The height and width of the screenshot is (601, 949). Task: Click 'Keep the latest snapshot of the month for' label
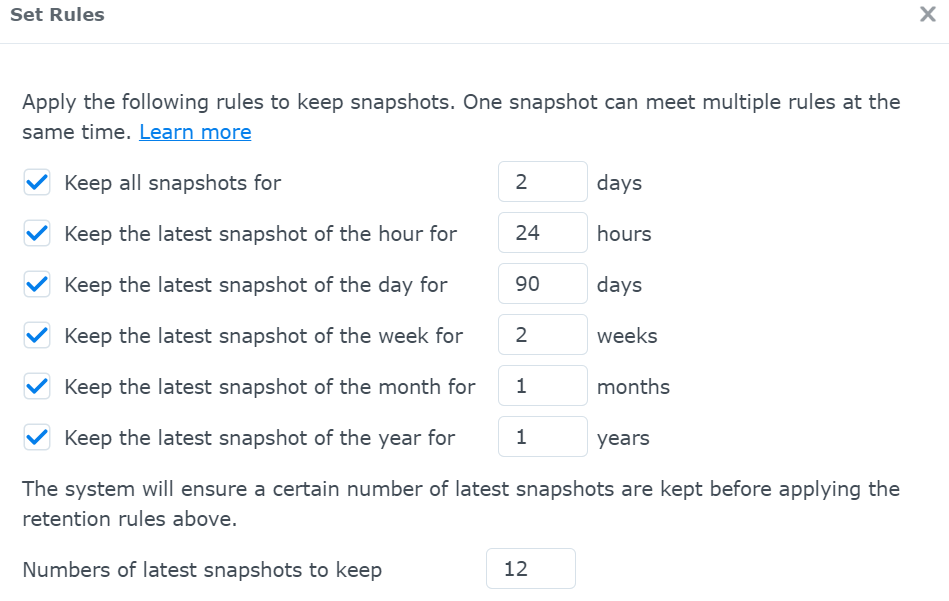click(x=270, y=387)
